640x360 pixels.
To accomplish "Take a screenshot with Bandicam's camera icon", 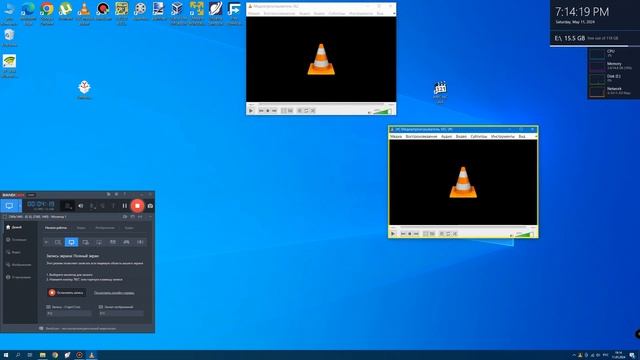I will click(x=150, y=206).
